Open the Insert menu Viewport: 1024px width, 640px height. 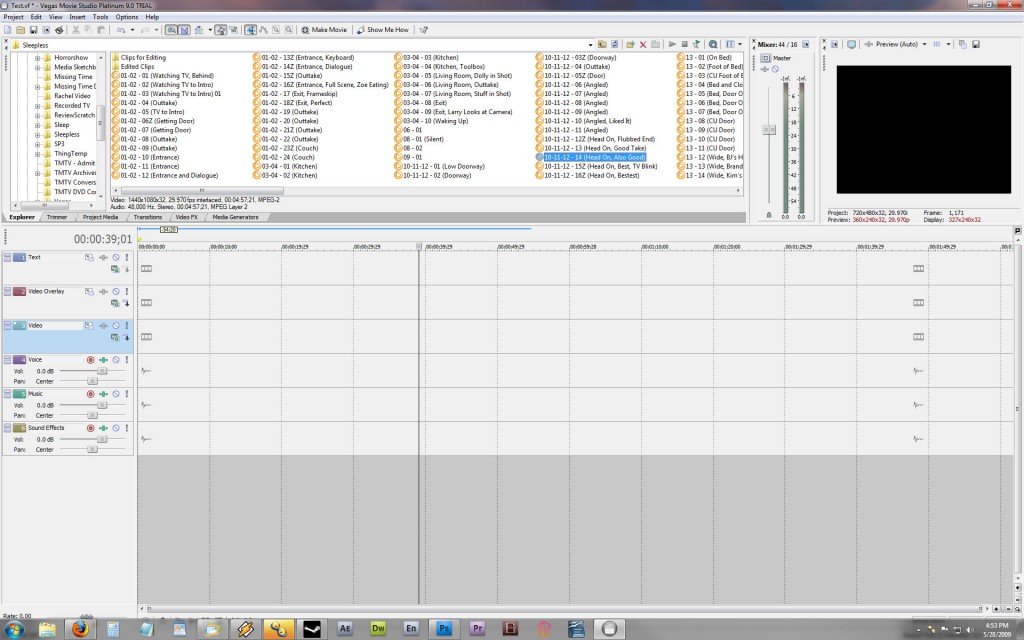coord(77,17)
